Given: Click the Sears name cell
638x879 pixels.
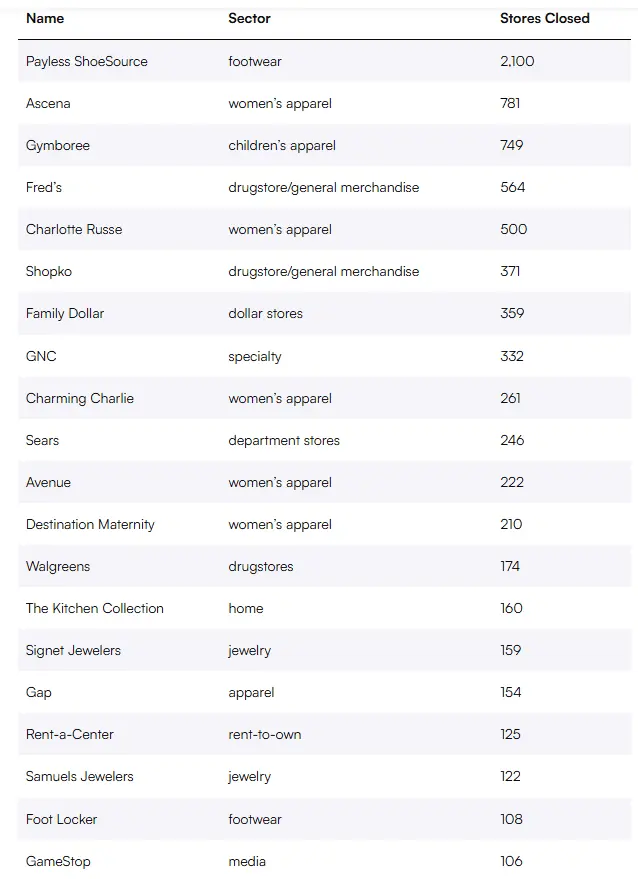Looking at the screenshot, I should click(x=43, y=440).
